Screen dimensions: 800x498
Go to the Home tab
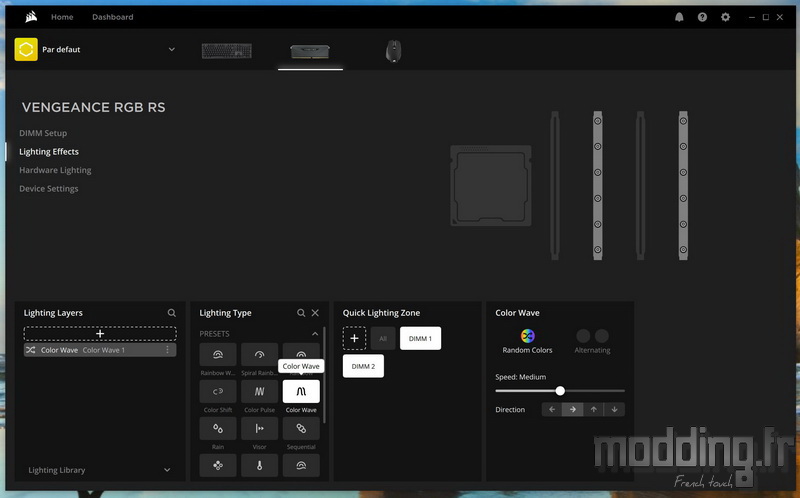click(x=62, y=17)
